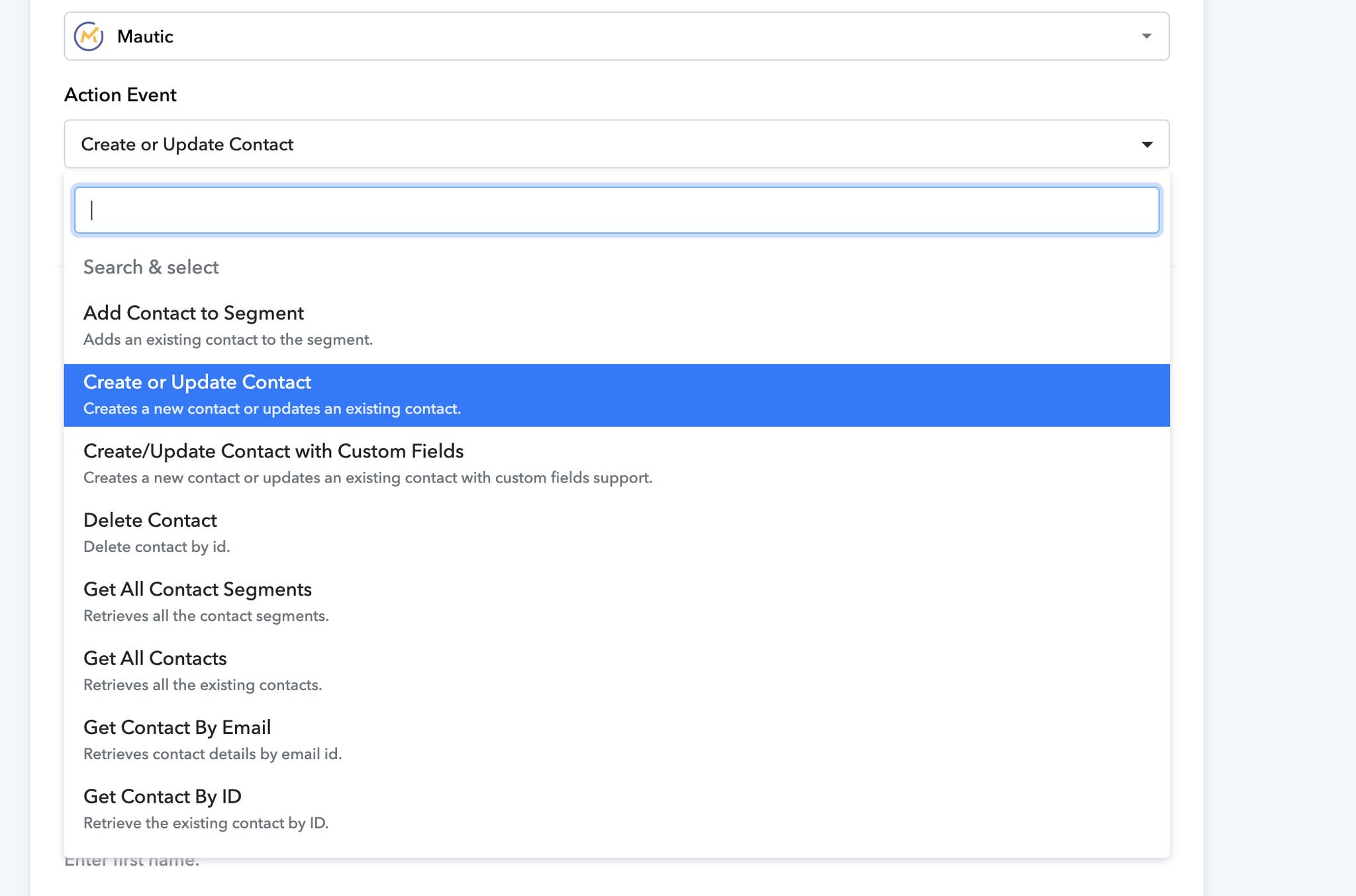
Task: Focus the action search input box
Action: [616, 210]
